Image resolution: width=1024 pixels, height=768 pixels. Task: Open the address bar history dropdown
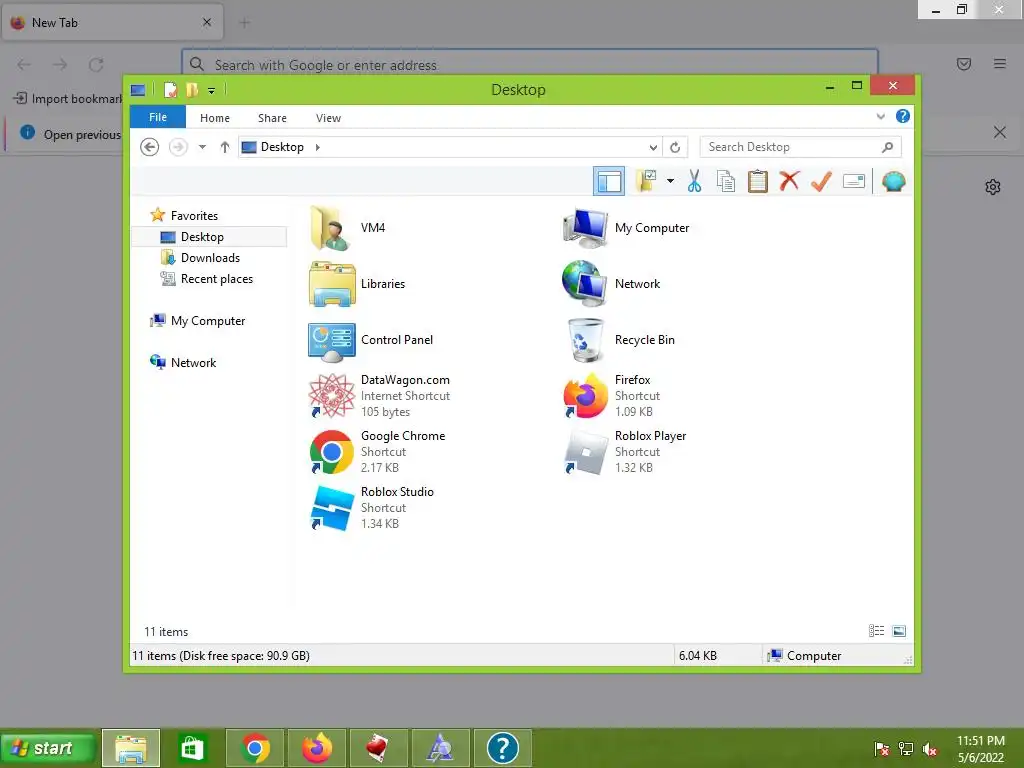pyautogui.click(x=653, y=147)
